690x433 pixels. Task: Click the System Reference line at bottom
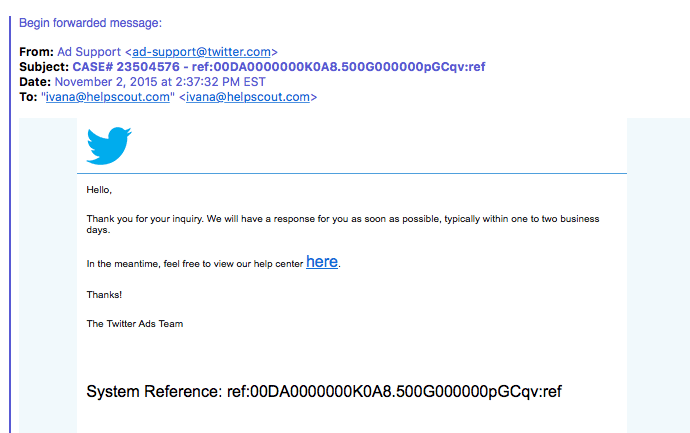(330, 391)
